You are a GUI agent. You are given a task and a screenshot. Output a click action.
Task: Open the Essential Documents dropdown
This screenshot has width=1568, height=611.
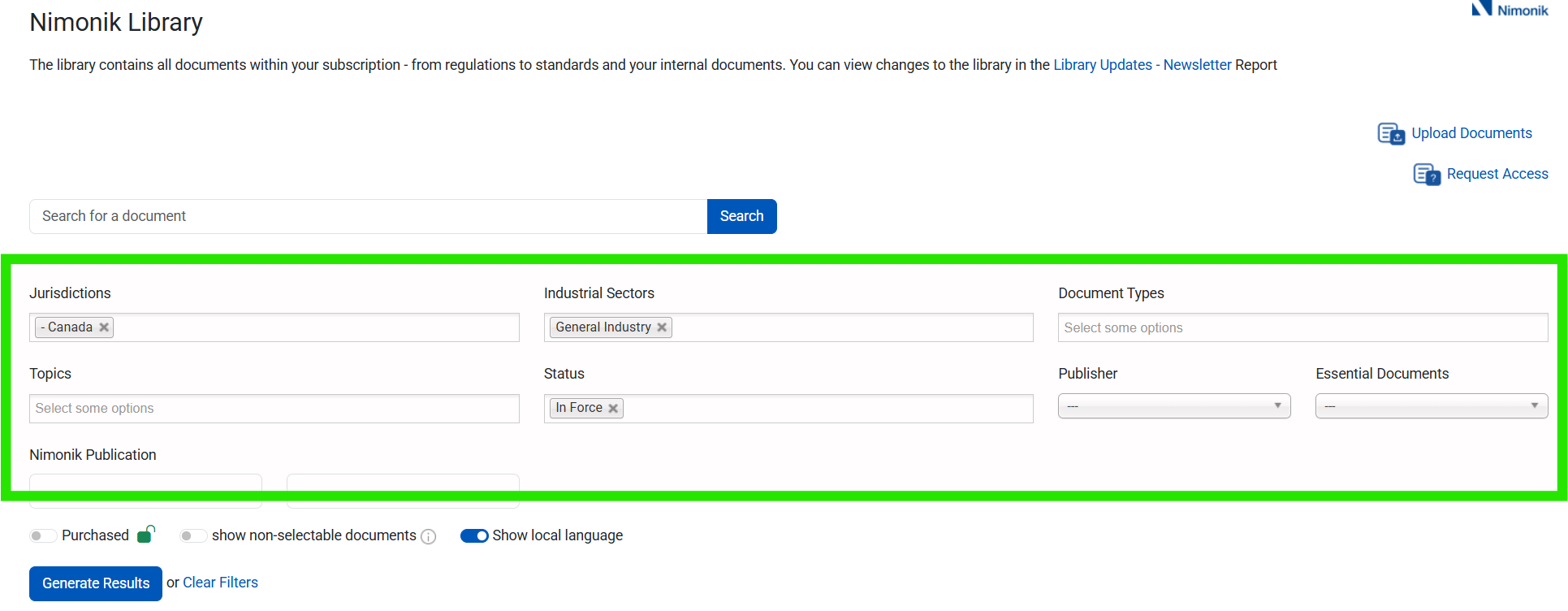coord(1432,405)
